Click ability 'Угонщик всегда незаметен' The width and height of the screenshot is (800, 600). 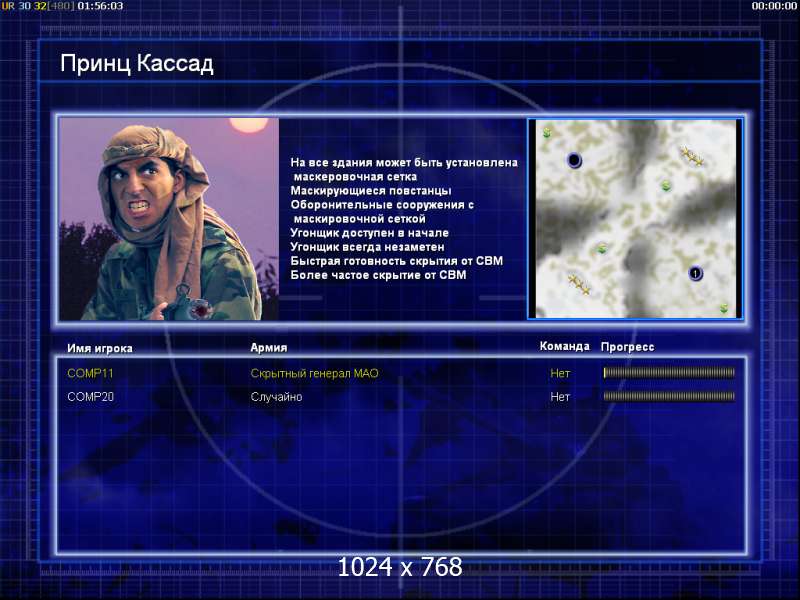[367, 247]
